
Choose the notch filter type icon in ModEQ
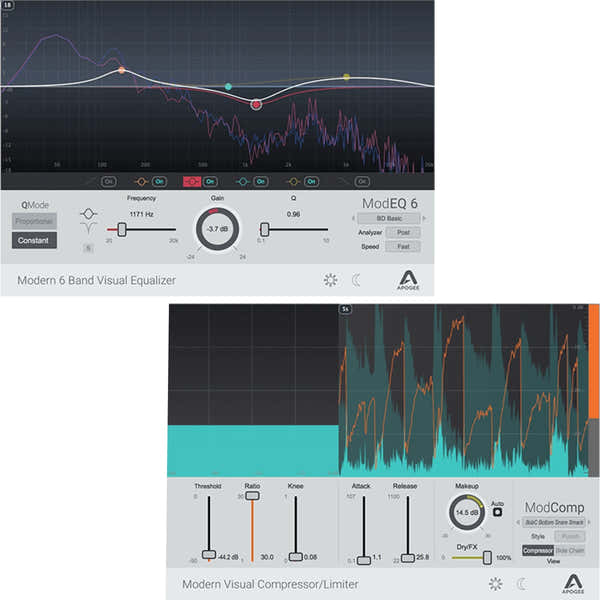point(88,228)
